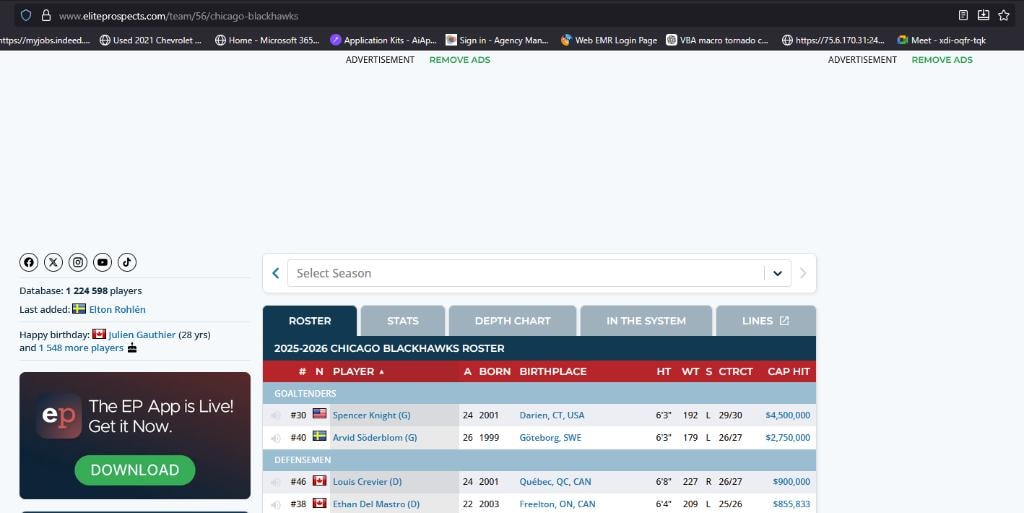The height and width of the screenshot is (513, 1024).
Task: Play name pronunciation for Louis Crevier
Action: (x=276, y=482)
